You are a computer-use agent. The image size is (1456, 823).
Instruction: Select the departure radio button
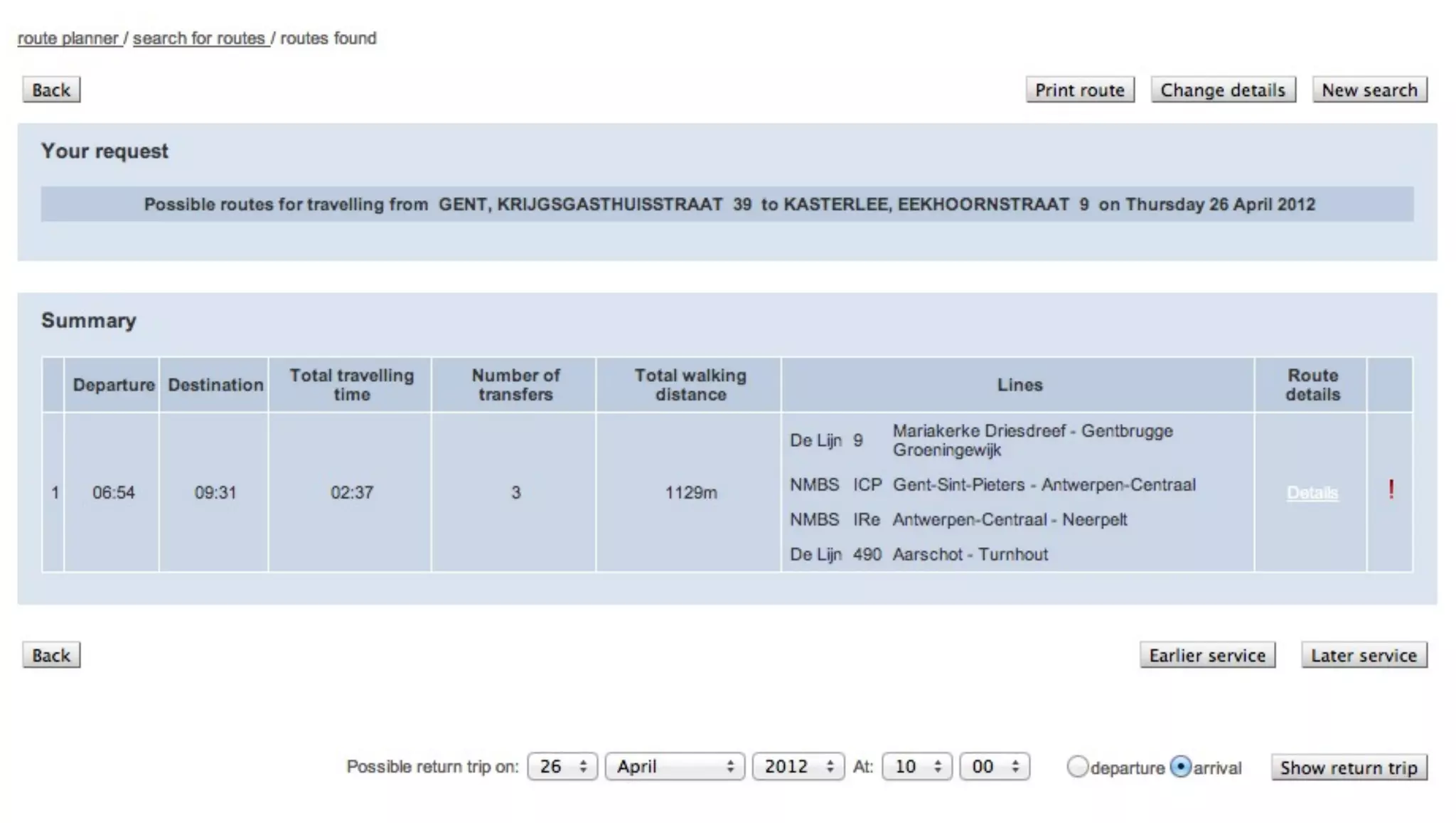point(1077,767)
